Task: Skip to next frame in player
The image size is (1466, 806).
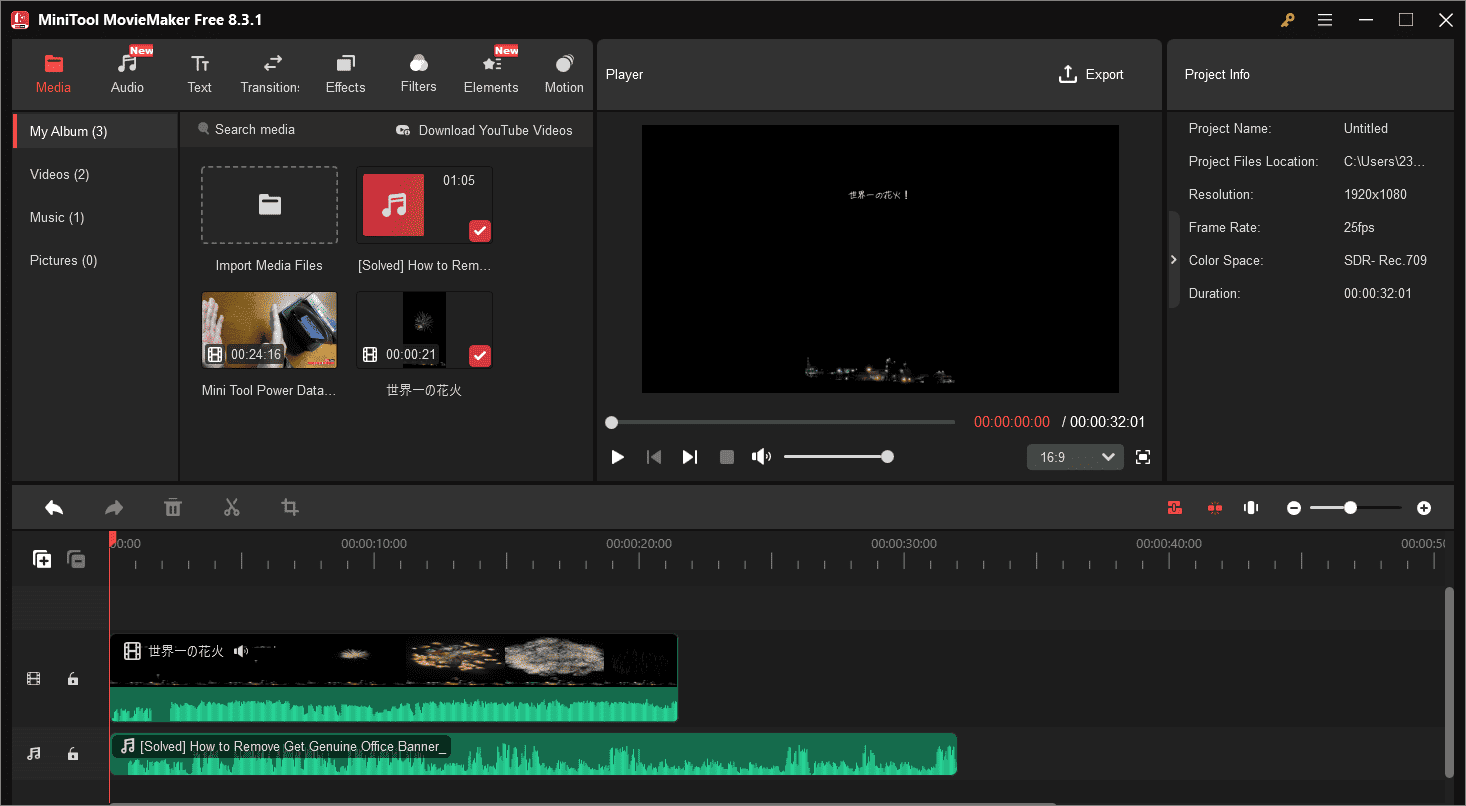Action: coord(690,457)
